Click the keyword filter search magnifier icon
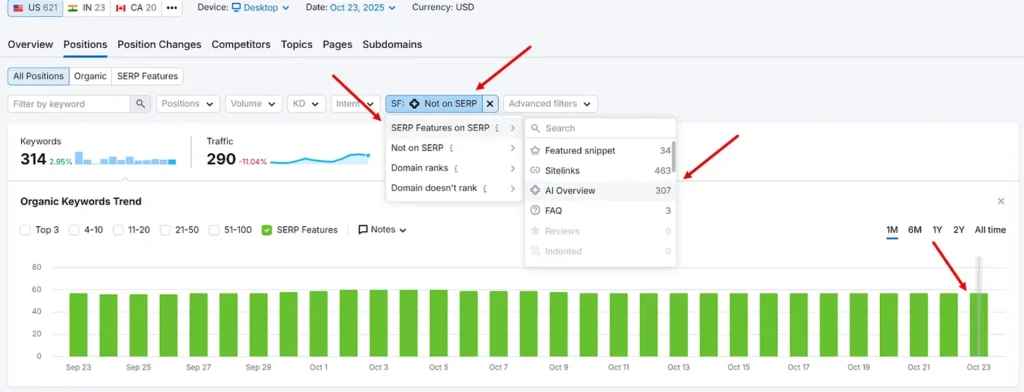The height and width of the screenshot is (392, 1024). click(x=140, y=104)
